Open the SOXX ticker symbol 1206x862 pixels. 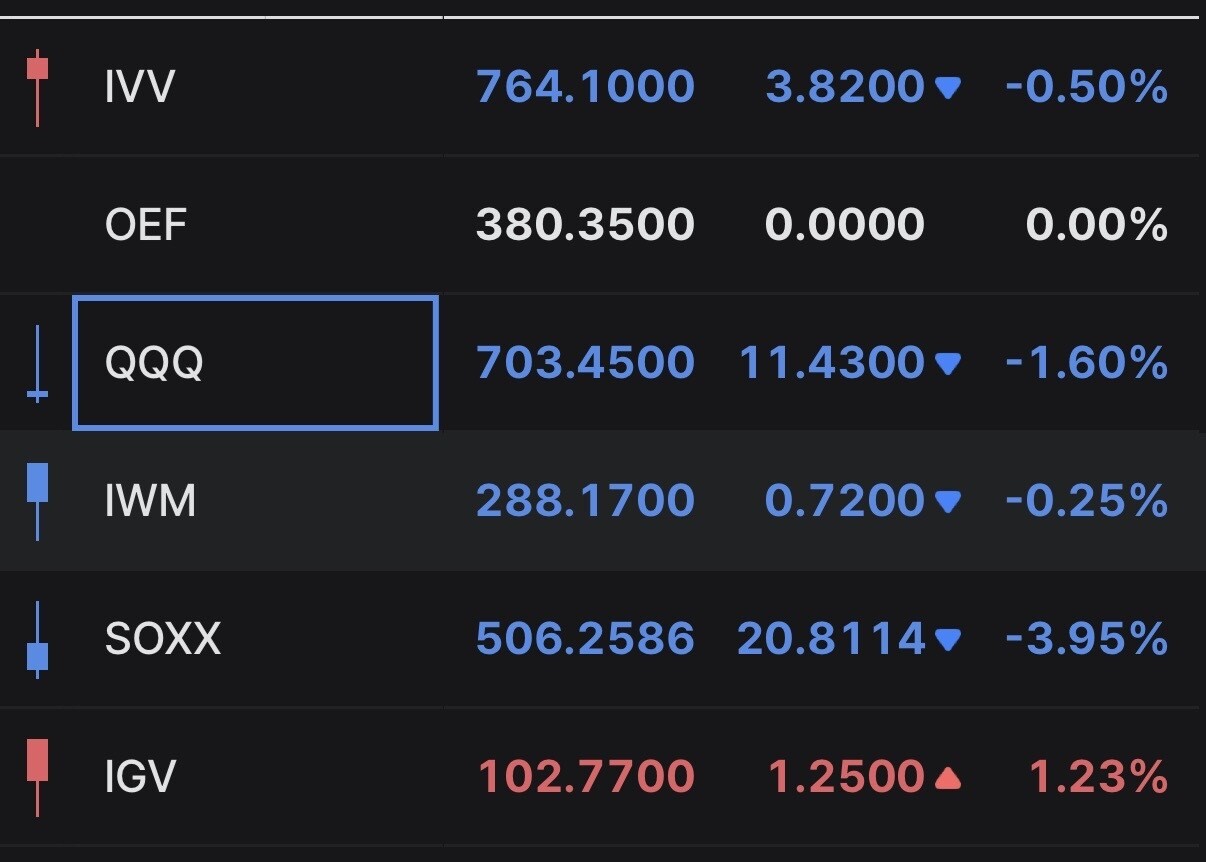coord(163,638)
